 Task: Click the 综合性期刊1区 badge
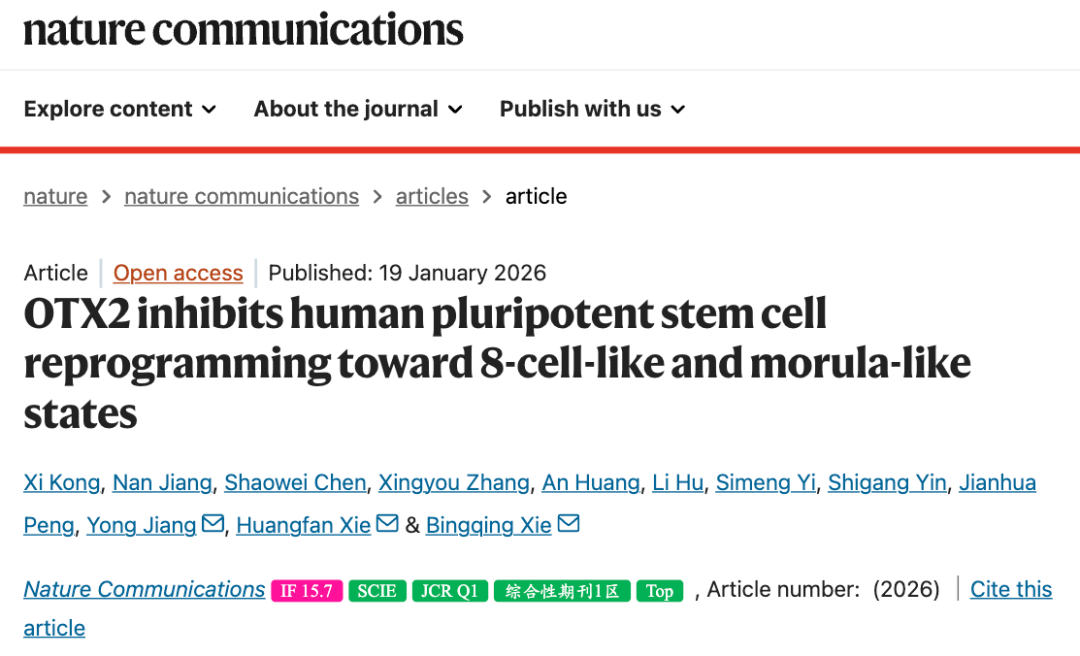tap(562, 591)
